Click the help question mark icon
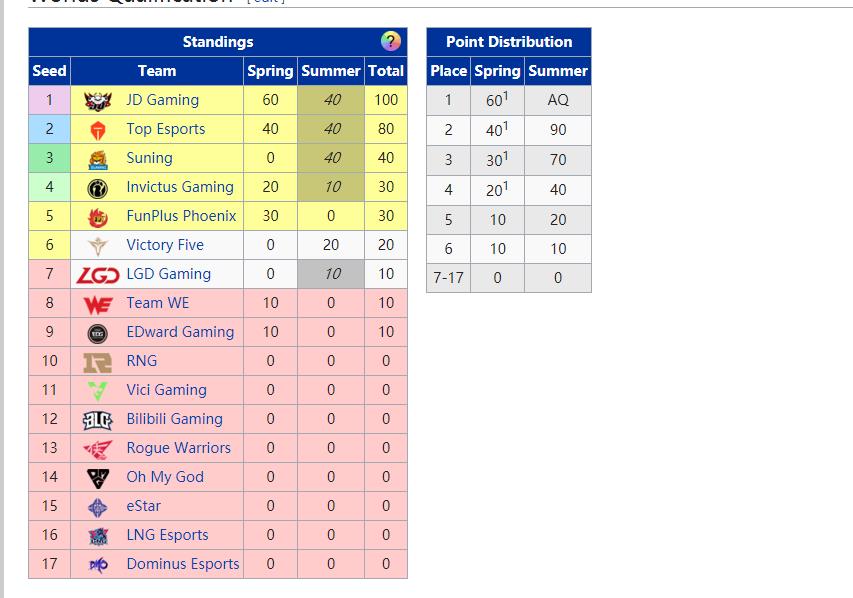The width and height of the screenshot is (853, 598). (x=391, y=41)
